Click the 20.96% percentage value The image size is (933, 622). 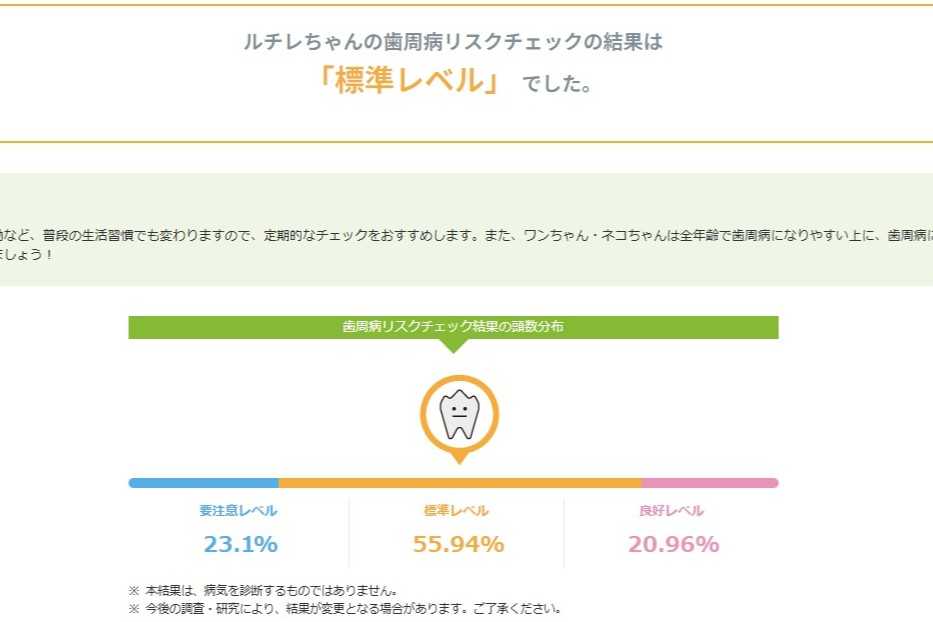tap(673, 545)
